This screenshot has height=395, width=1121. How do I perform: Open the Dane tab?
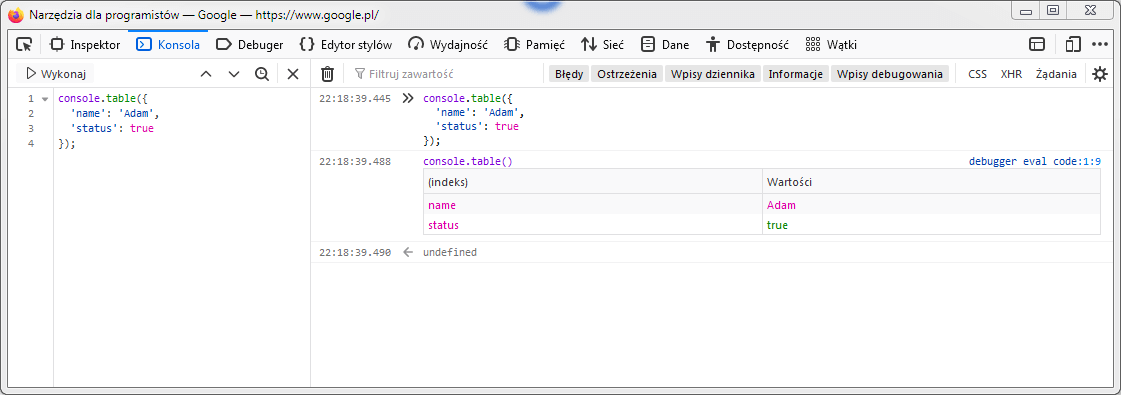point(665,44)
